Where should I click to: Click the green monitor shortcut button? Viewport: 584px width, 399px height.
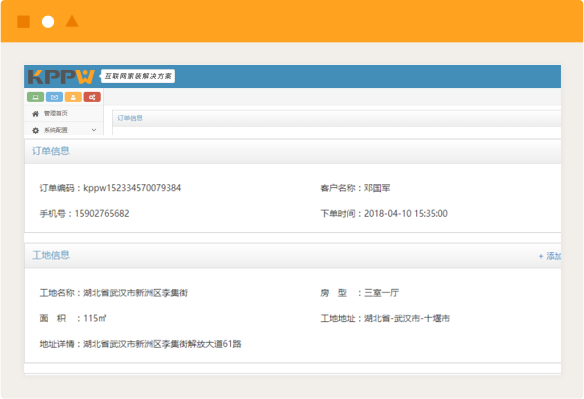pos(35,97)
